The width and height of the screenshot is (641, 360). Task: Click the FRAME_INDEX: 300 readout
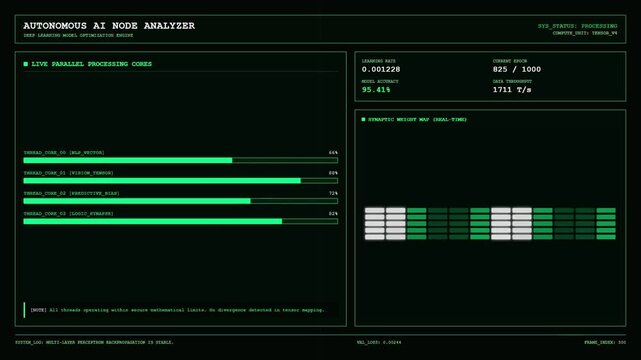[605, 342]
